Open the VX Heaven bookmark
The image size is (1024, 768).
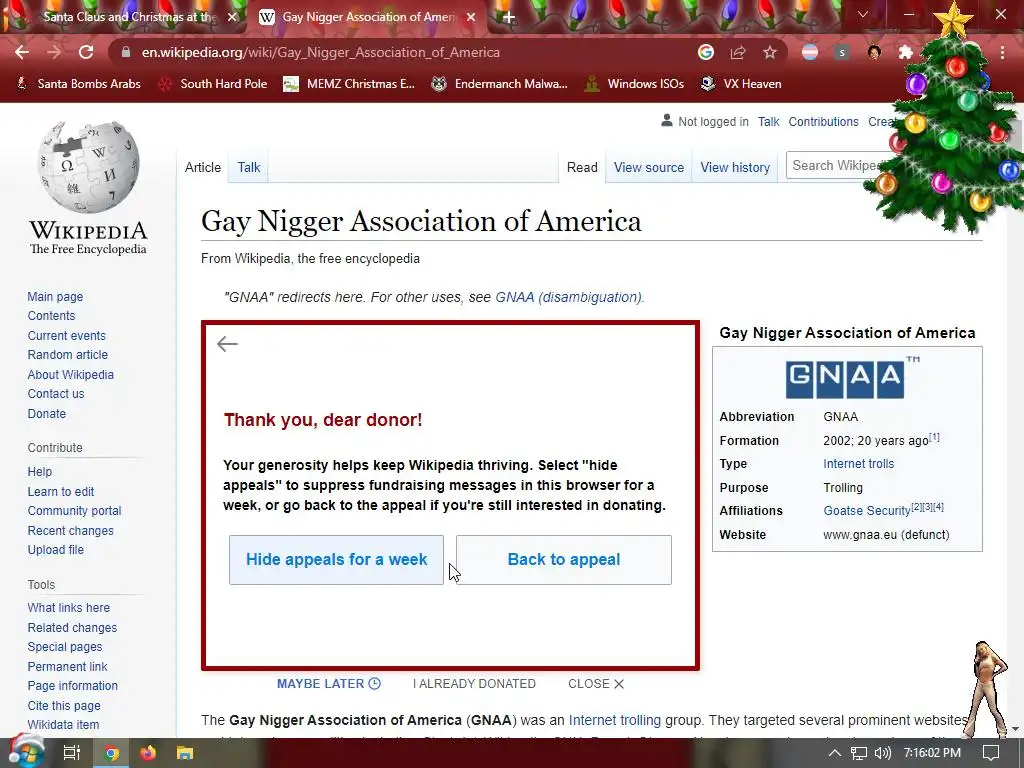pos(741,84)
